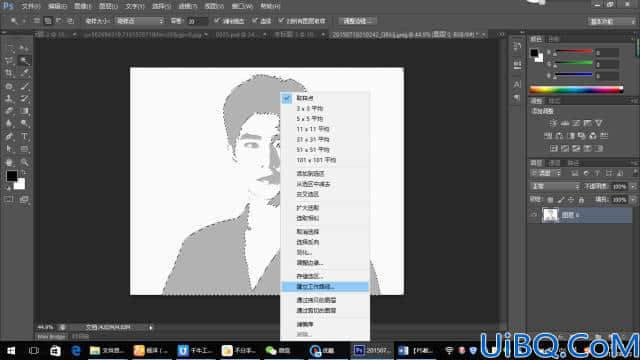The width and height of the screenshot is (640, 360).
Task: Toggle lock all for layer
Action: (x=581, y=200)
